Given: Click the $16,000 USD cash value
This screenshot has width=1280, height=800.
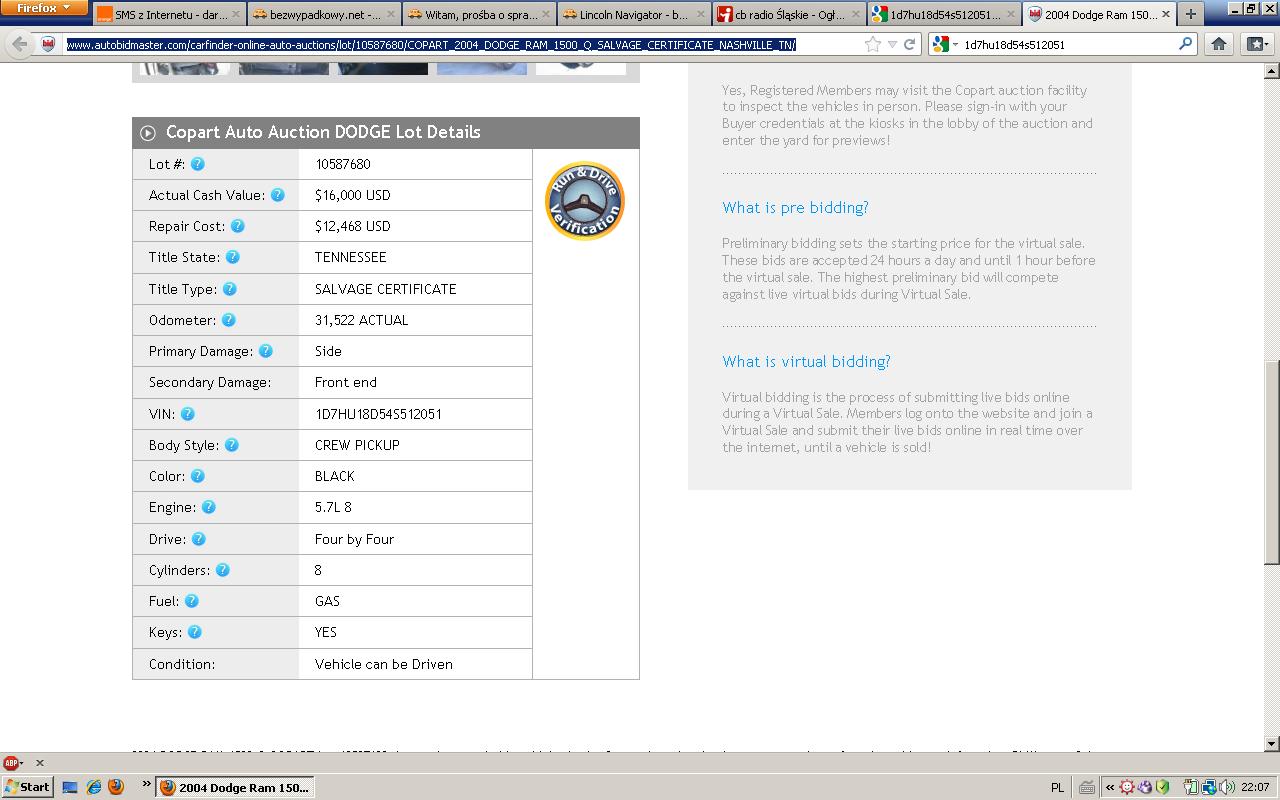Looking at the screenshot, I should click(353, 195).
